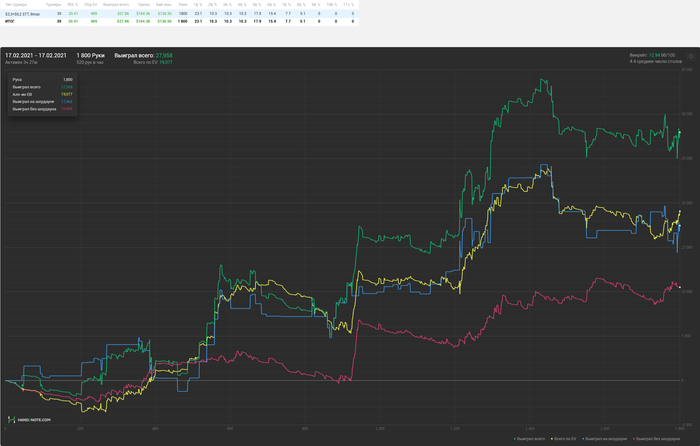Screen dimensions: 700x446
Task: Sort the table by 'Руки' column header
Action: tap(183, 4)
